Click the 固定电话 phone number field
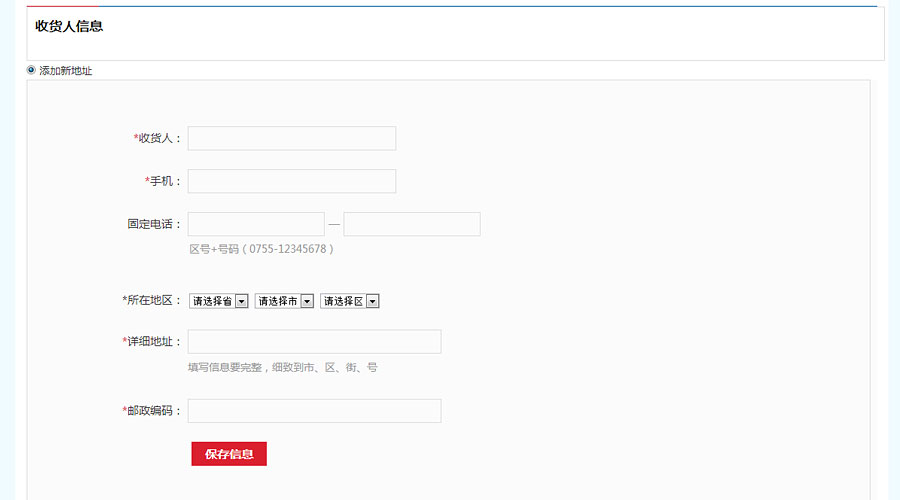 pyautogui.click(x=412, y=224)
